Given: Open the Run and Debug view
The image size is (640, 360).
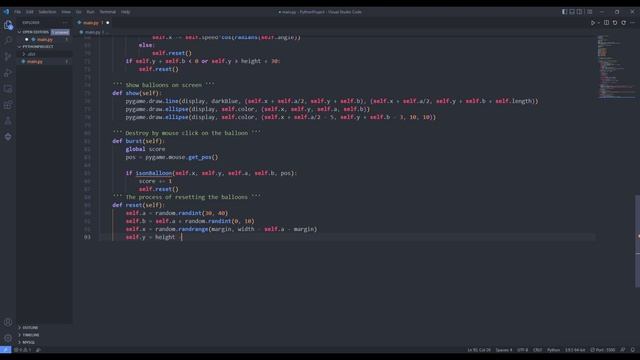Looking at the screenshot, I should click(8, 73).
